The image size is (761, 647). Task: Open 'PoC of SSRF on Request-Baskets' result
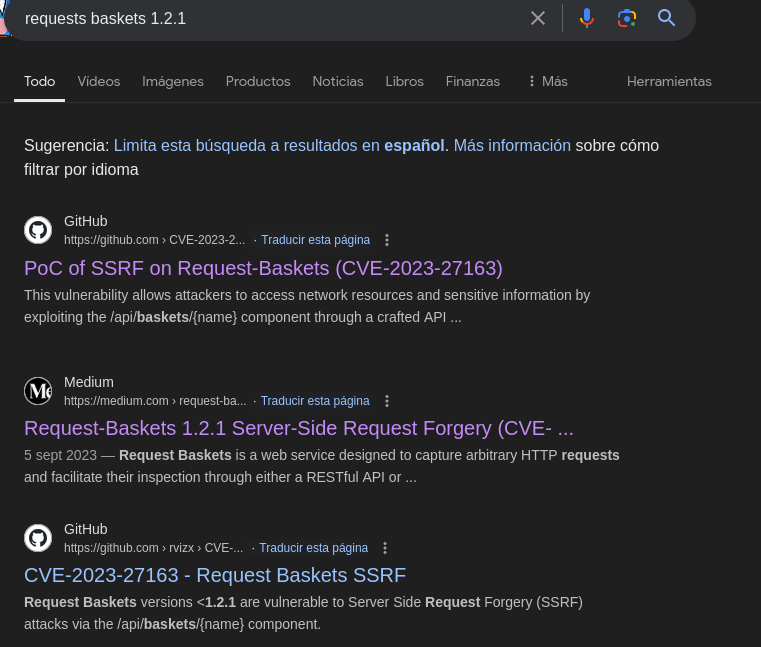point(264,268)
